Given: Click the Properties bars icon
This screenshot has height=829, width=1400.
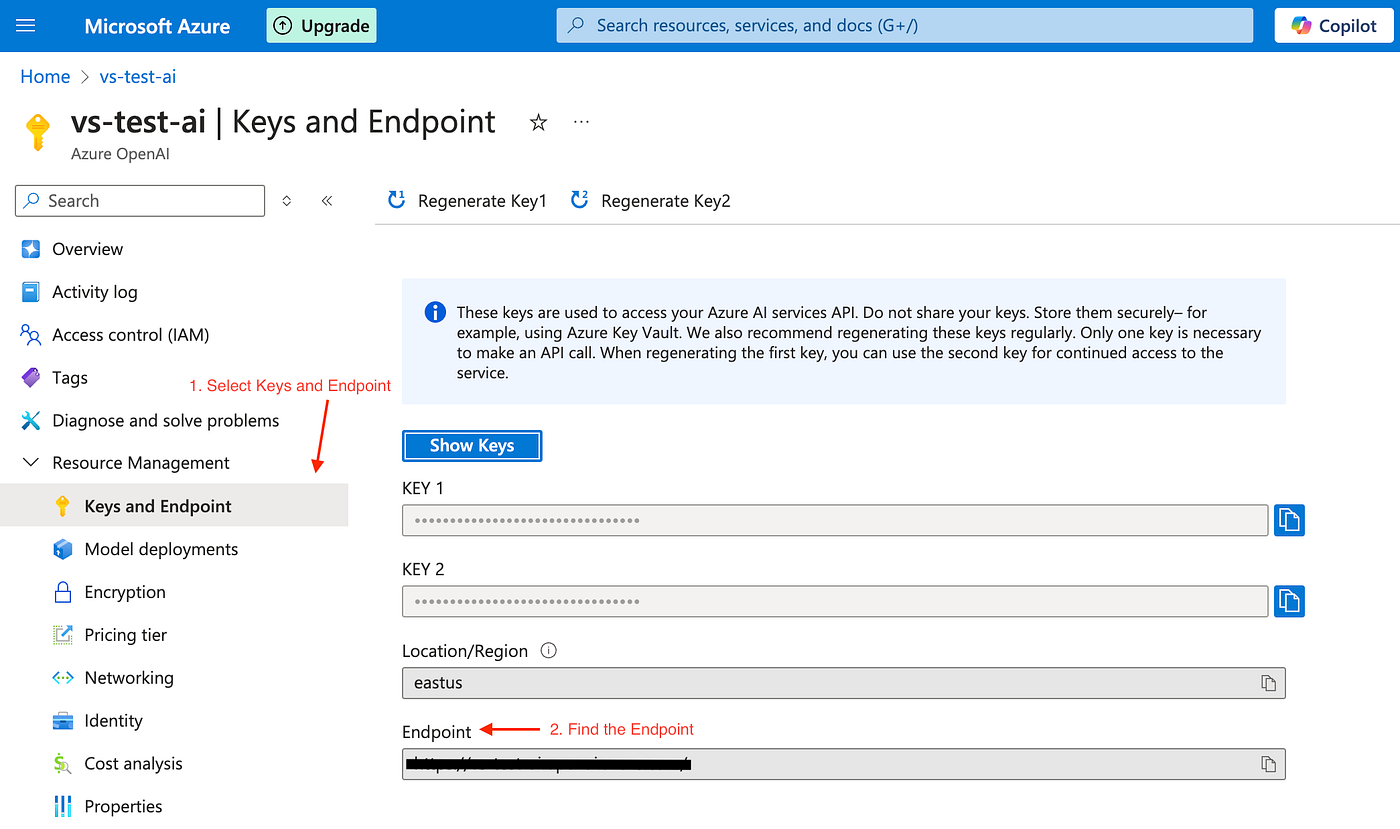Looking at the screenshot, I should tap(63, 806).
